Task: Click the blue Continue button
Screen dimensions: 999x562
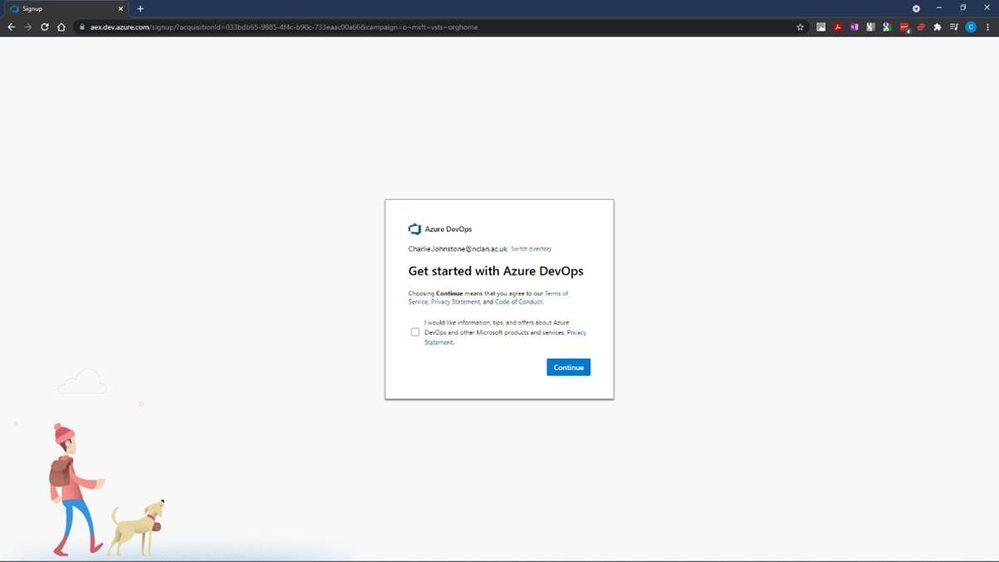Action: [568, 367]
